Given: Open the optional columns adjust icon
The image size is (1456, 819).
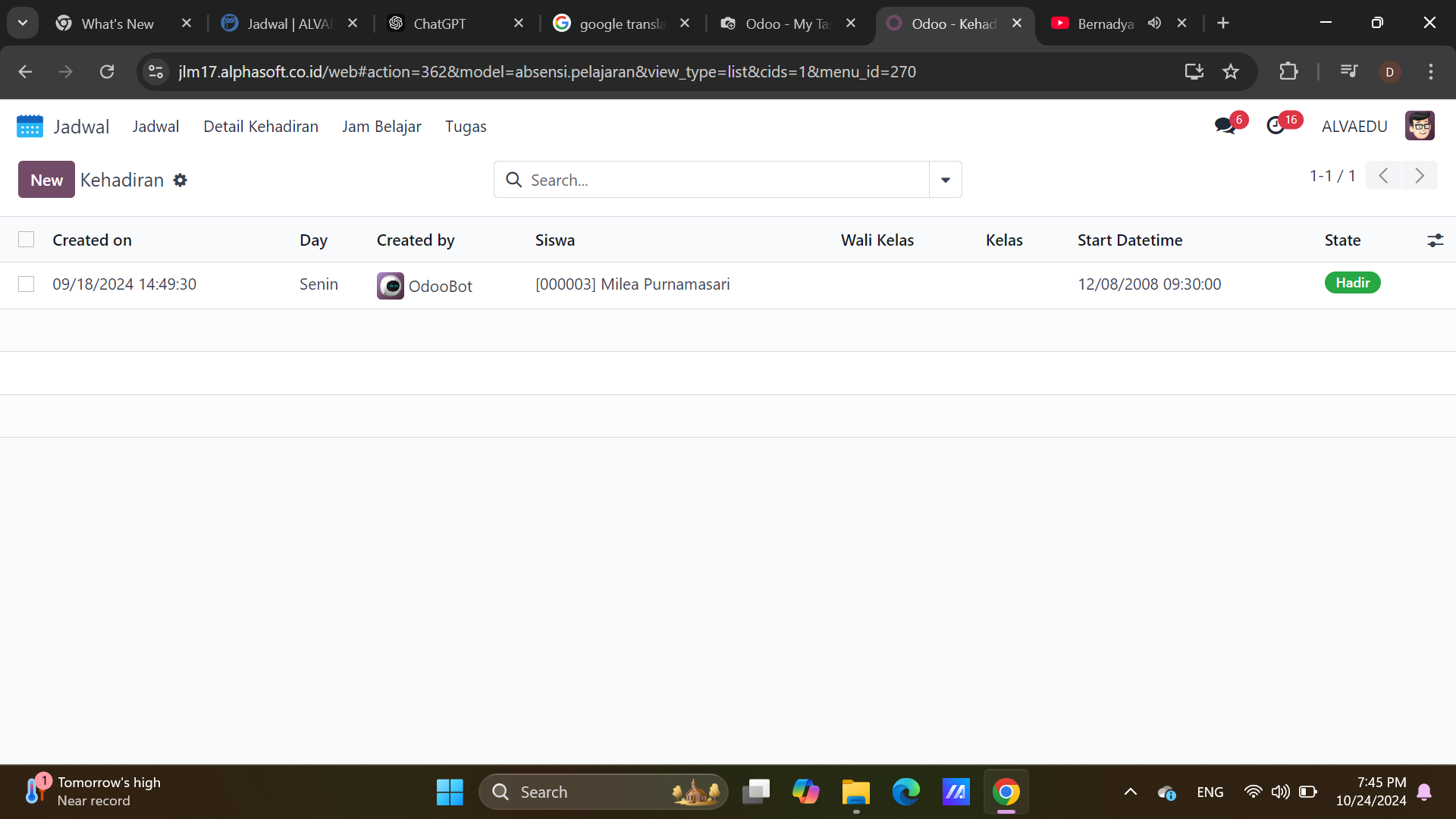Looking at the screenshot, I should click(1435, 240).
